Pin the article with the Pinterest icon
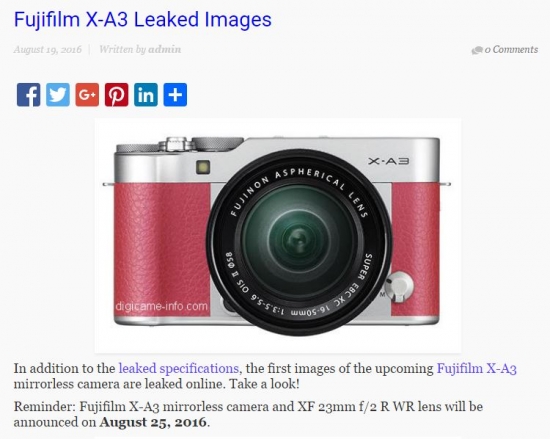The width and height of the screenshot is (550, 439). coord(116,95)
